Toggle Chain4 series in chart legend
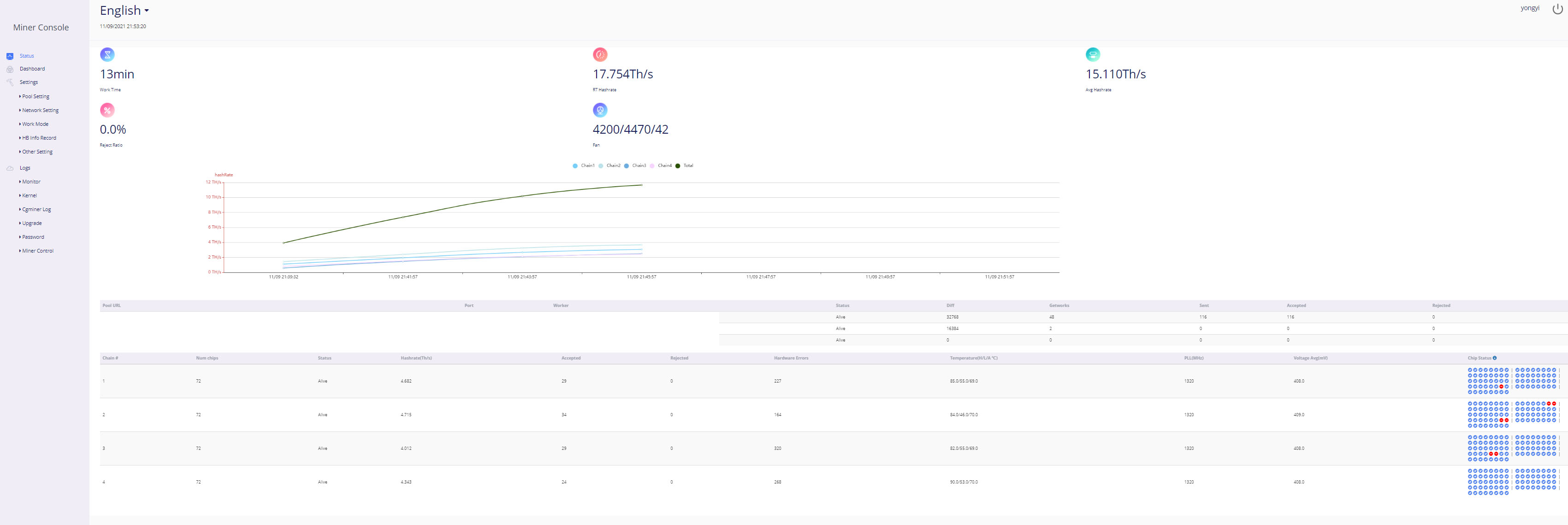1568x525 pixels. pos(660,165)
